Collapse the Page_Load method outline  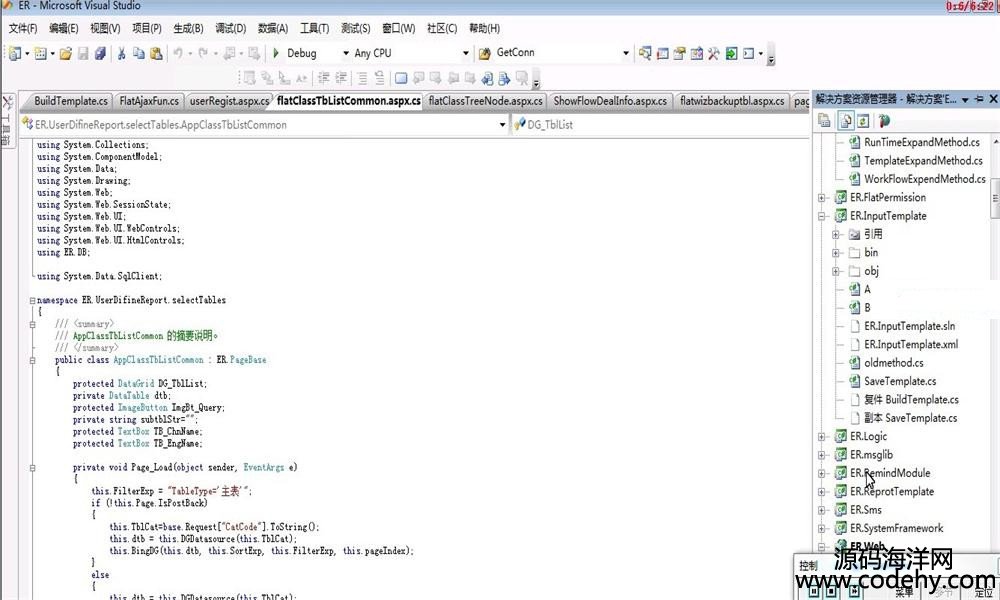pos(32,467)
